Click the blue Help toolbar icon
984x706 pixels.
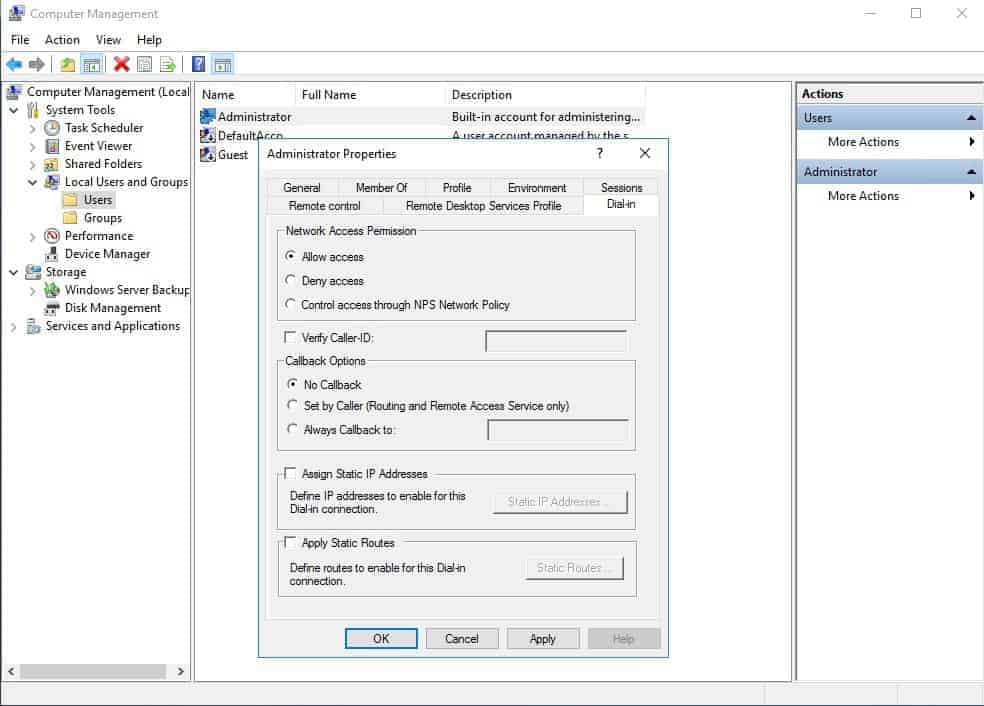point(198,64)
